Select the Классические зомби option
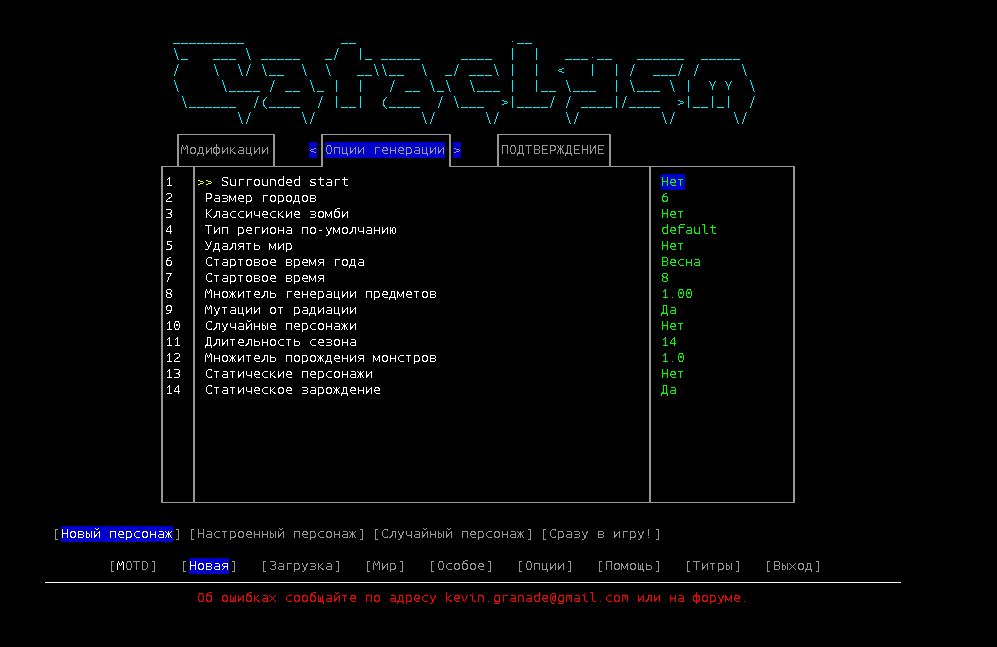This screenshot has width=997, height=647. 277,214
